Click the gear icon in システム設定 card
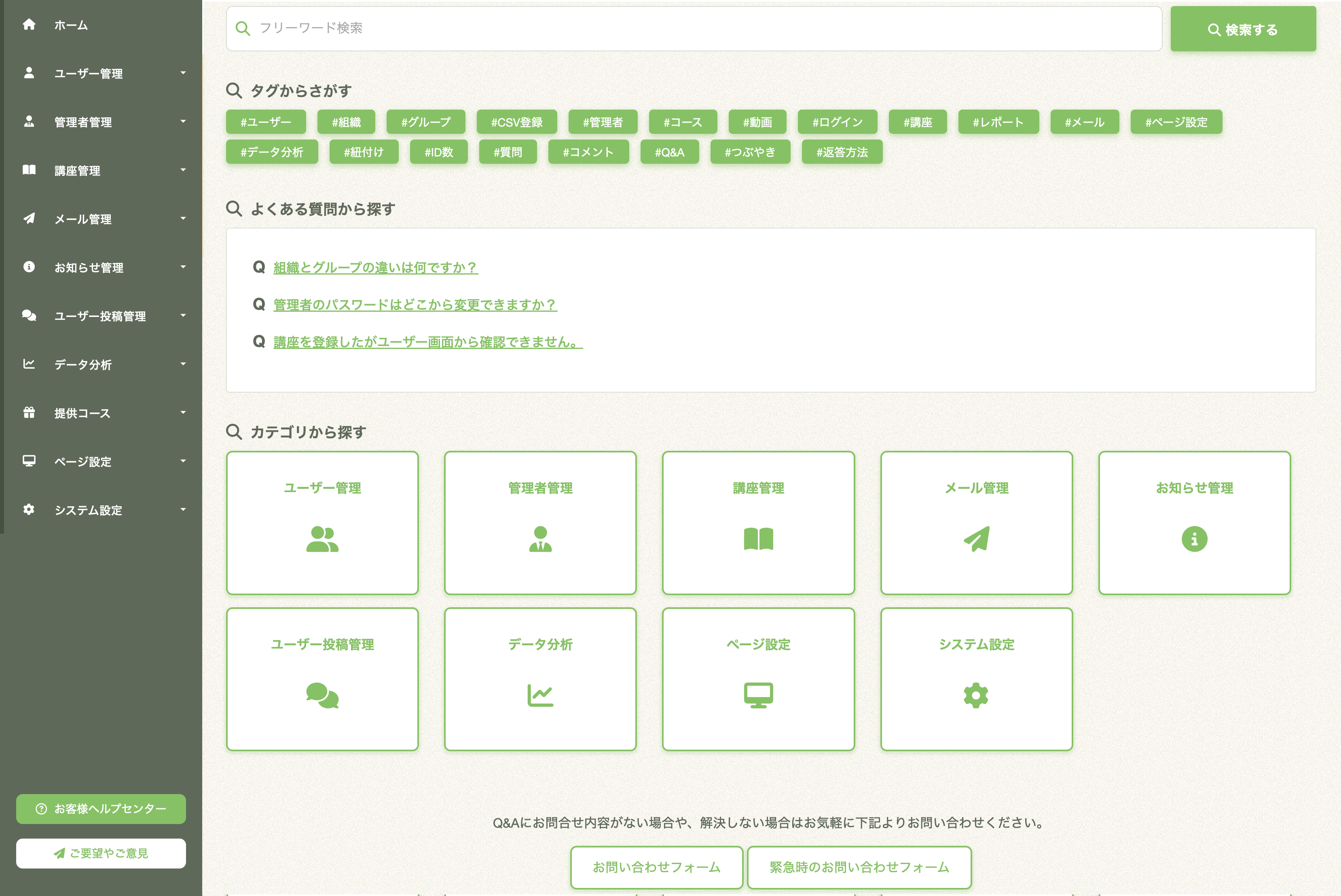The image size is (1341, 896). pyautogui.click(x=976, y=695)
